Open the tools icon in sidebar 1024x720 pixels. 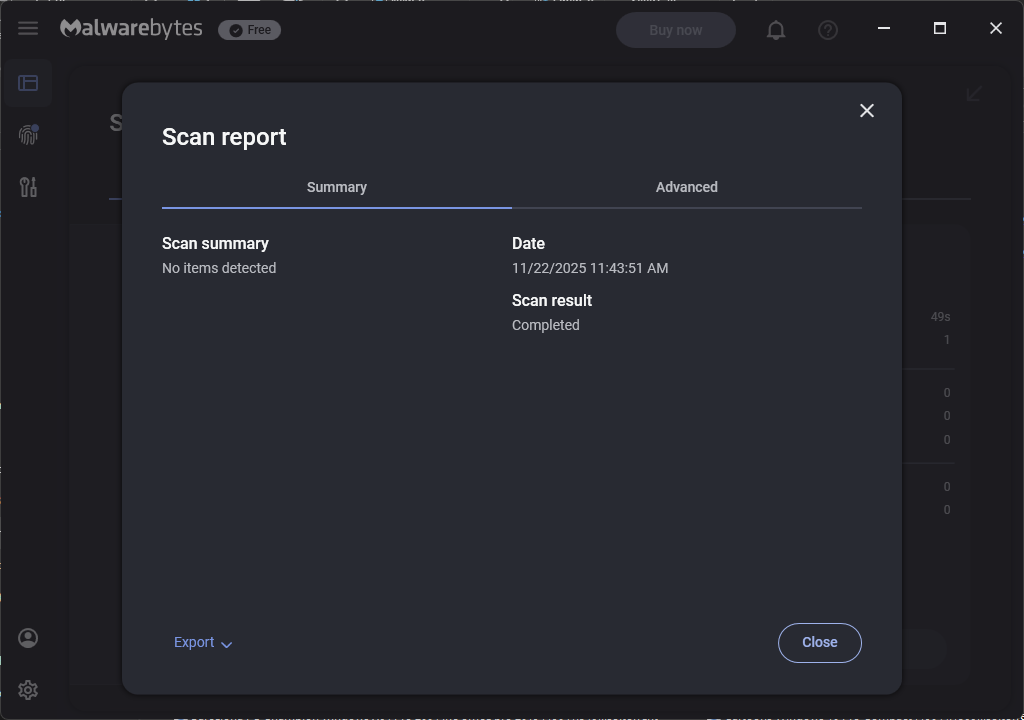[28, 187]
